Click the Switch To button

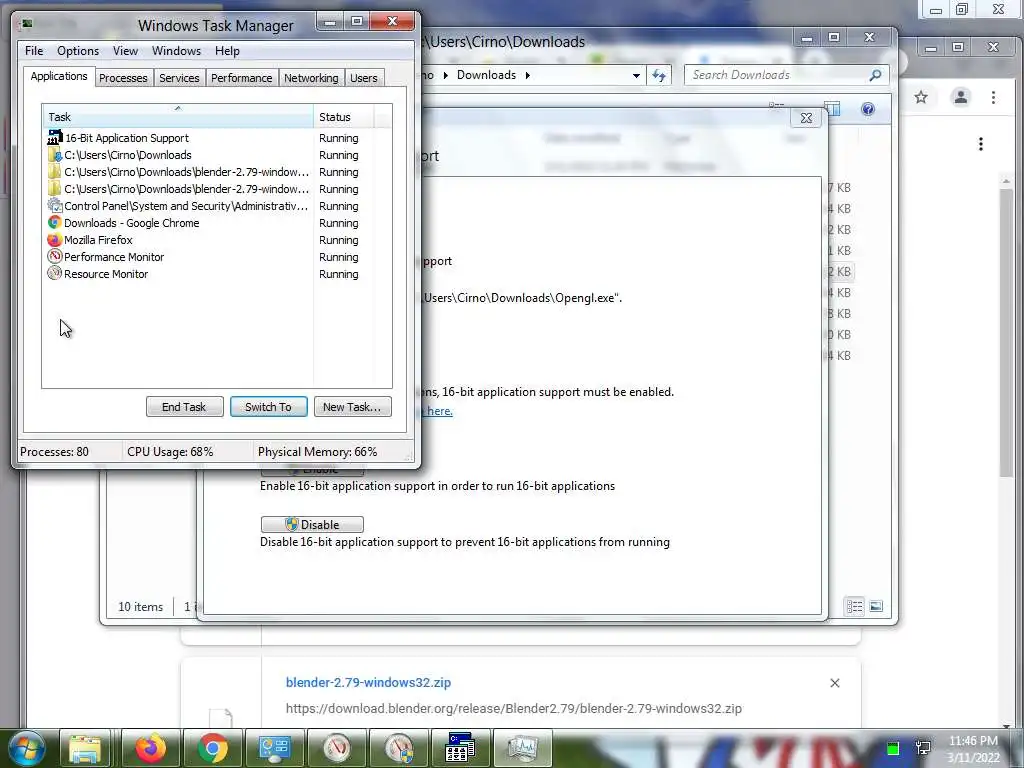268,407
